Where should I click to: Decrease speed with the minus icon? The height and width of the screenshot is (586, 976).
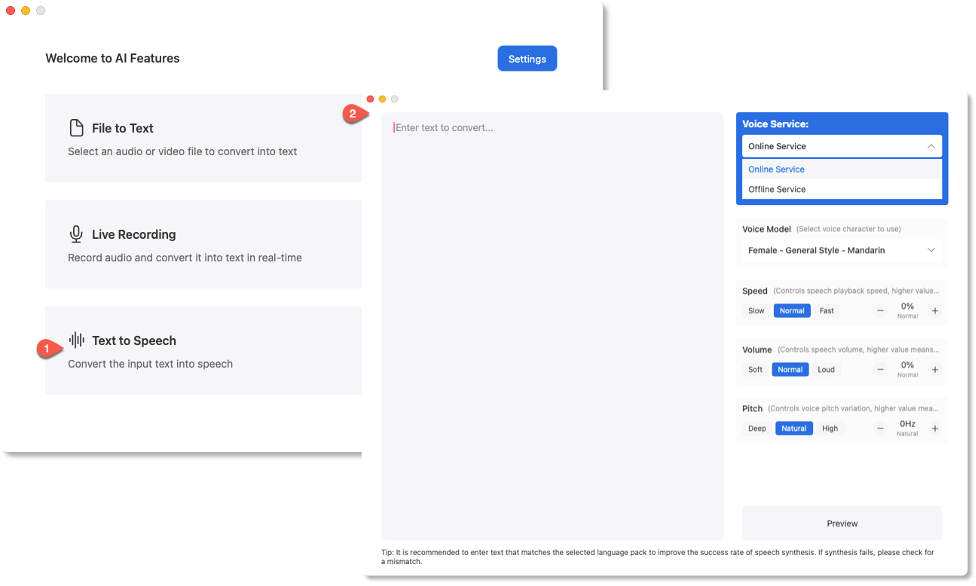[880, 311]
